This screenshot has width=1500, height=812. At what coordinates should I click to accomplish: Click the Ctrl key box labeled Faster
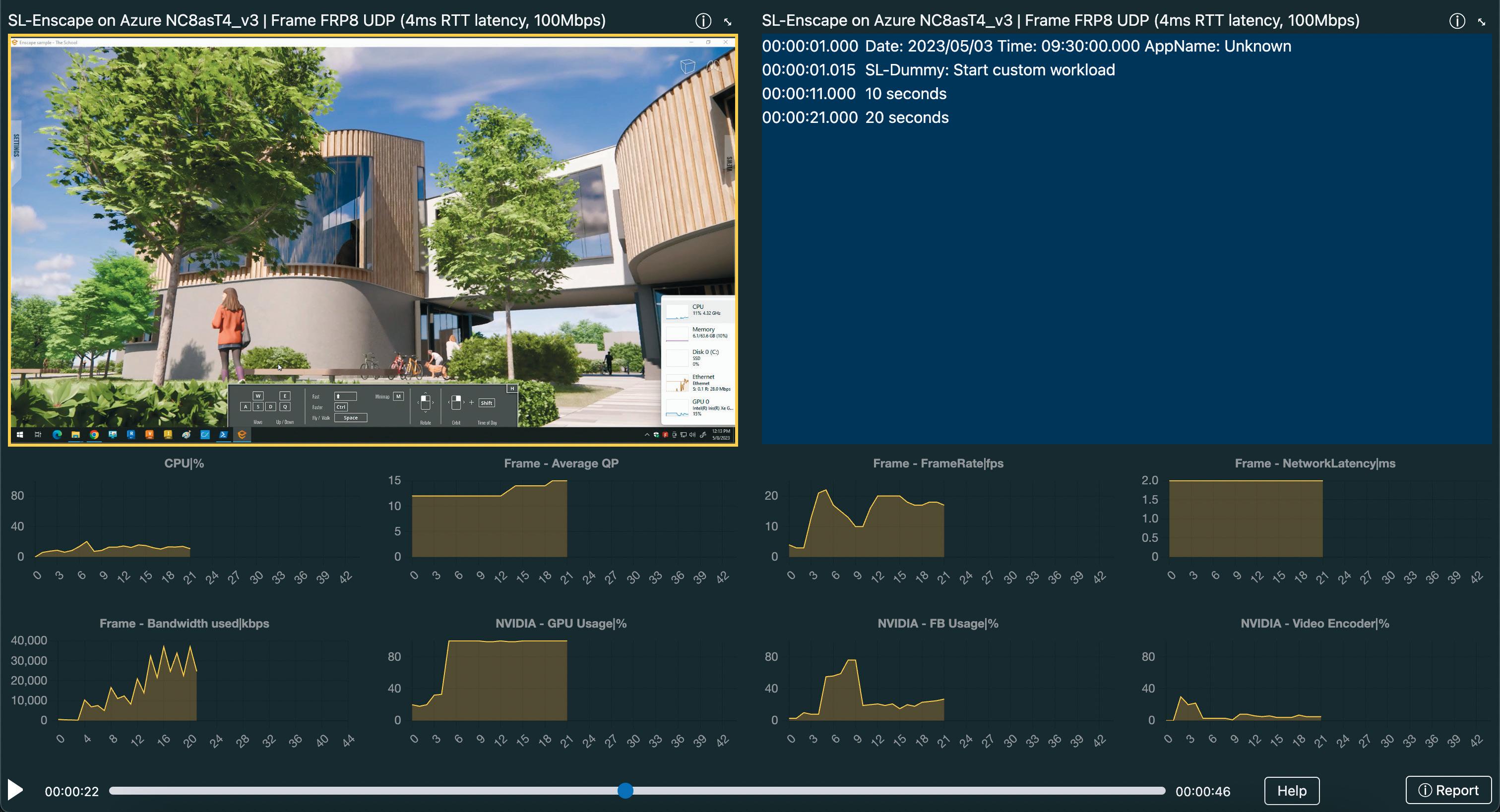[341, 407]
